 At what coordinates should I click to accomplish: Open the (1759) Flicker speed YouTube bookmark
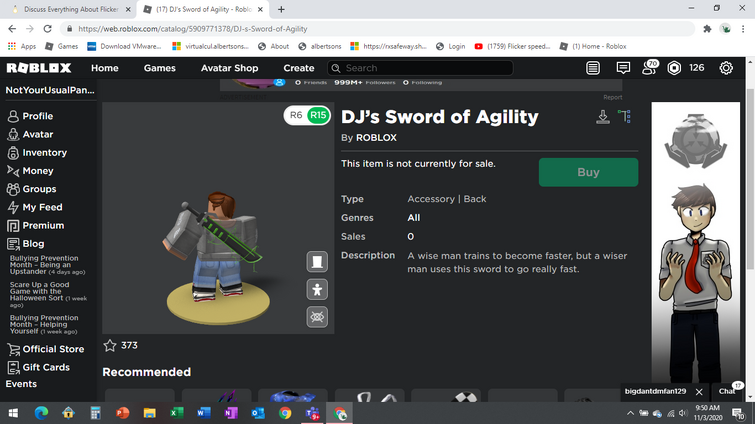point(512,46)
